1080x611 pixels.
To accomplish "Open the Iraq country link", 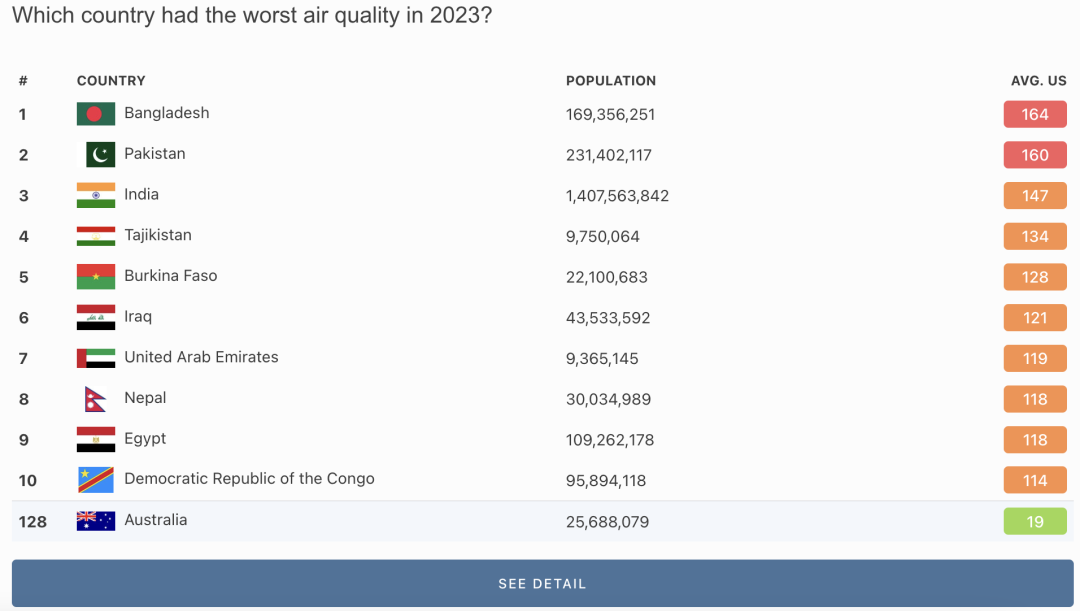I will coord(138,317).
